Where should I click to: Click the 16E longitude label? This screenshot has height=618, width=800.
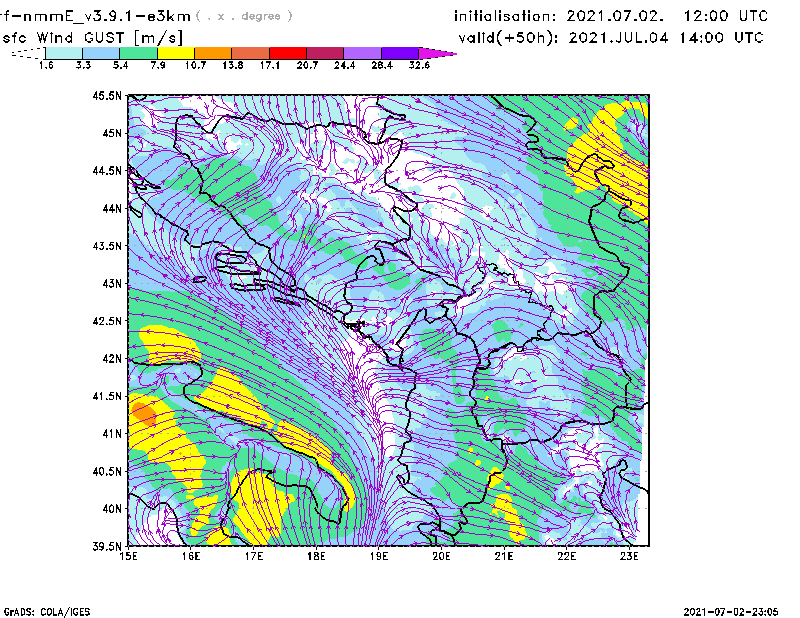[191, 556]
